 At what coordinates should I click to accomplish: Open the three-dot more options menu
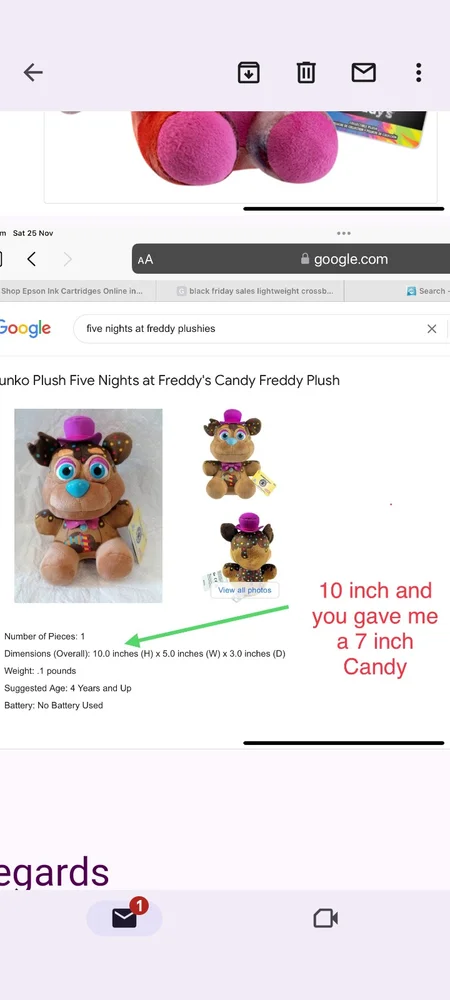418,73
